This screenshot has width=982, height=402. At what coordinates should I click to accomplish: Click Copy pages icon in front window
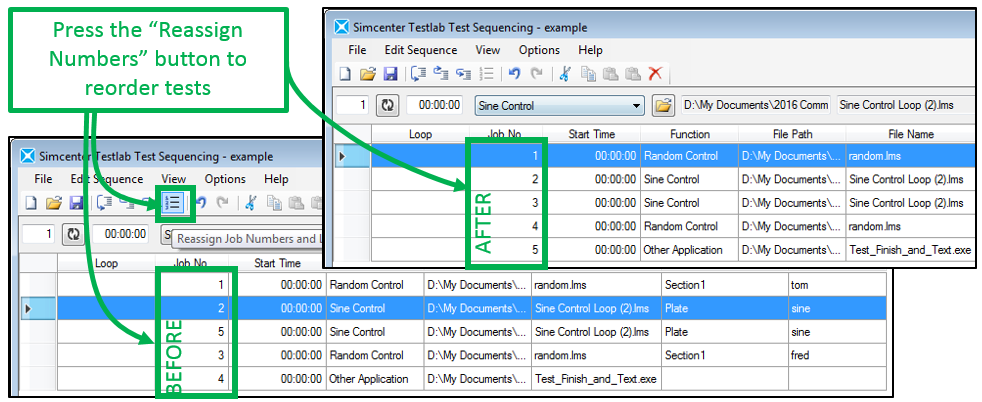[588, 75]
